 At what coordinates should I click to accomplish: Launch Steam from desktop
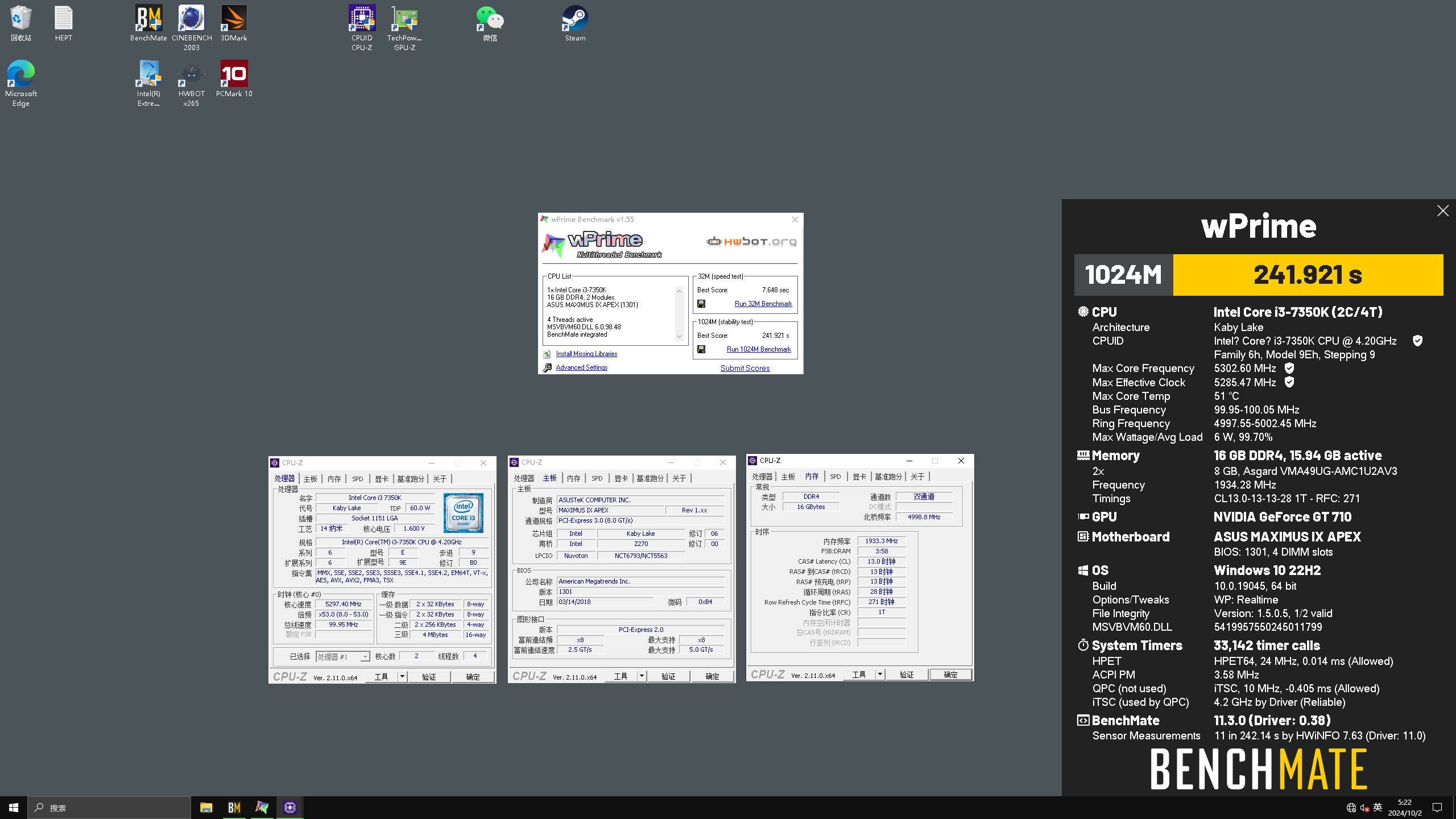tap(575, 23)
